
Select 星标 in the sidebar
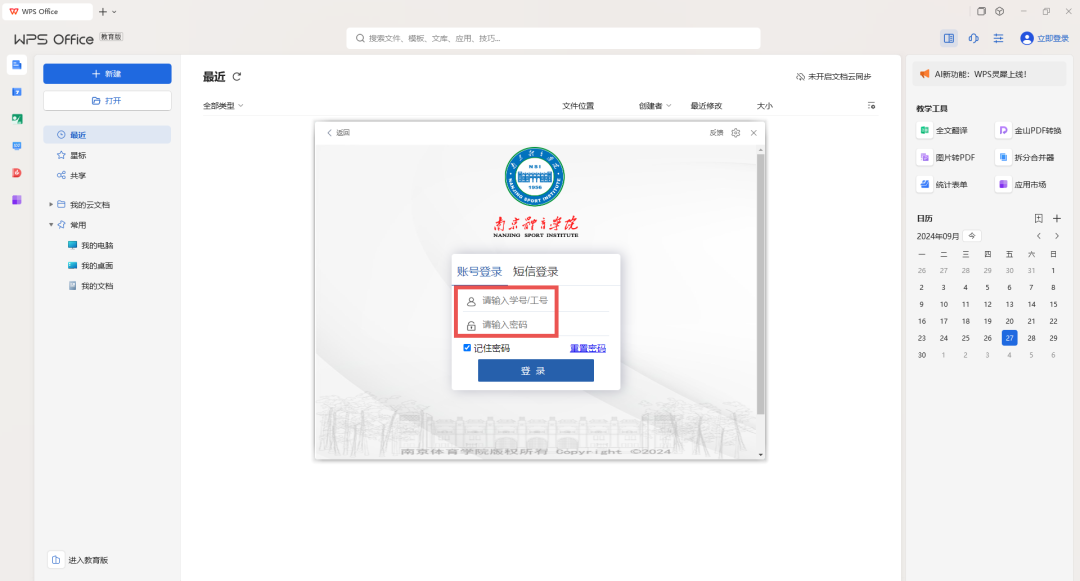(107, 155)
